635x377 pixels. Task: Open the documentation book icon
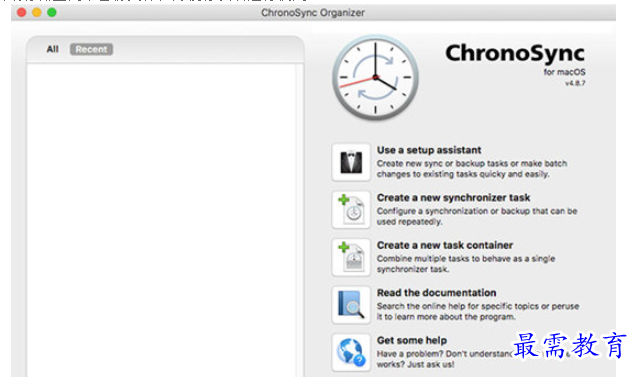pyautogui.click(x=351, y=305)
